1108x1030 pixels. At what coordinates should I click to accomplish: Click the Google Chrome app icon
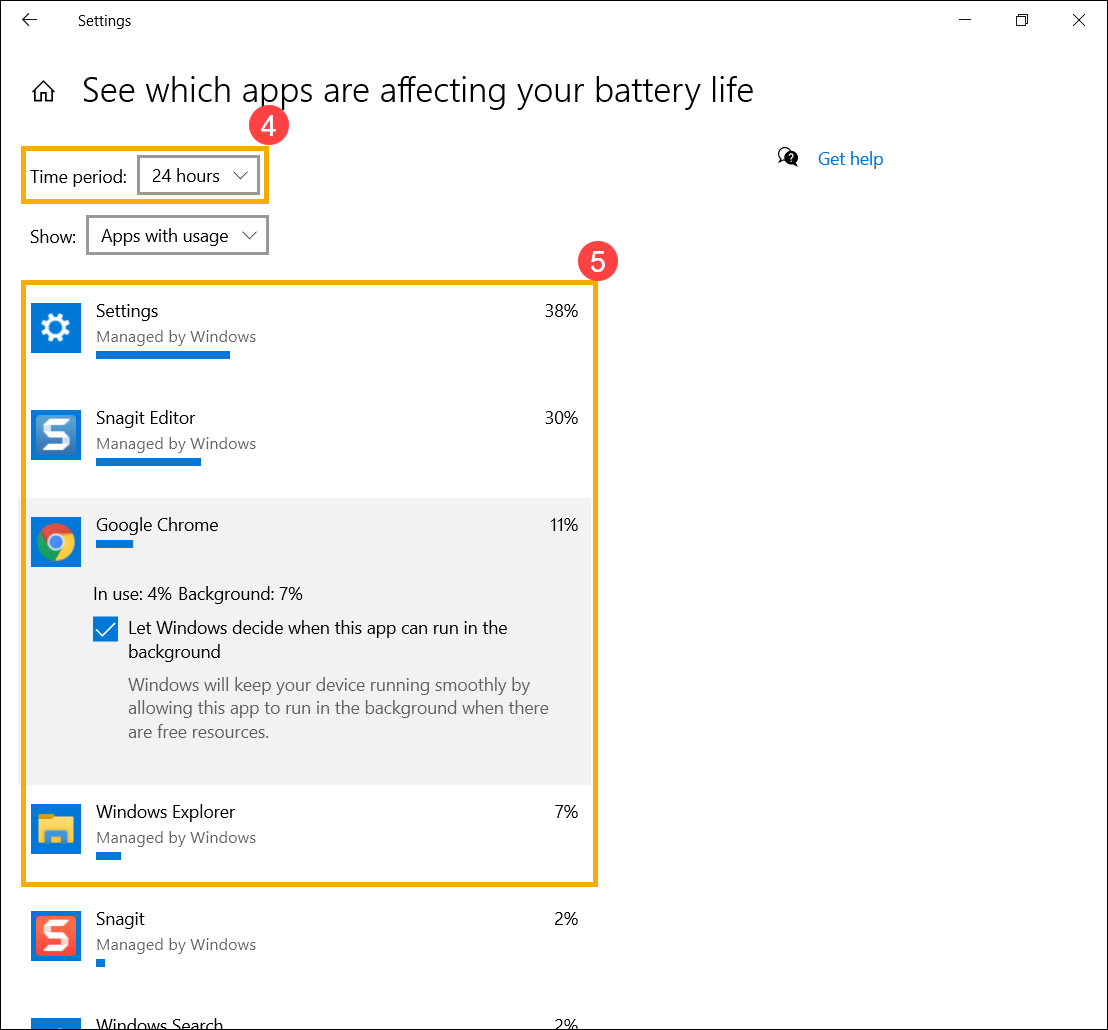pyautogui.click(x=56, y=542)
